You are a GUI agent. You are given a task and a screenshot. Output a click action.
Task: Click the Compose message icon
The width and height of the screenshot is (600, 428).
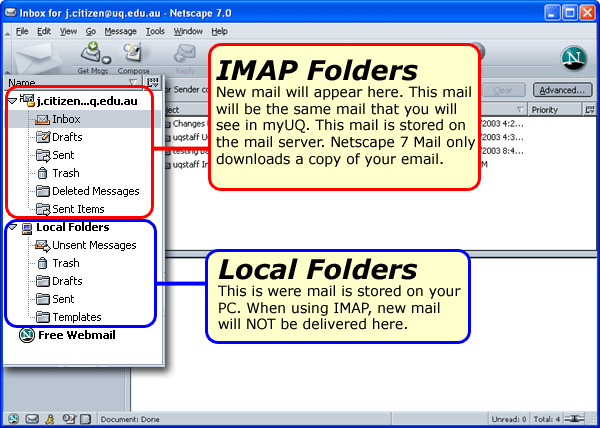tap(134, 54)
